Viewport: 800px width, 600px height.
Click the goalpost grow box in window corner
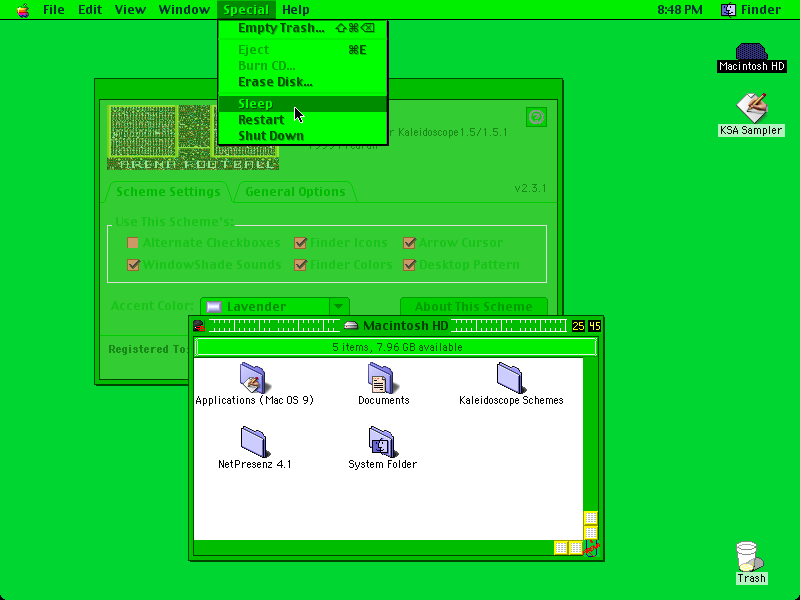[x=591, y=548]
